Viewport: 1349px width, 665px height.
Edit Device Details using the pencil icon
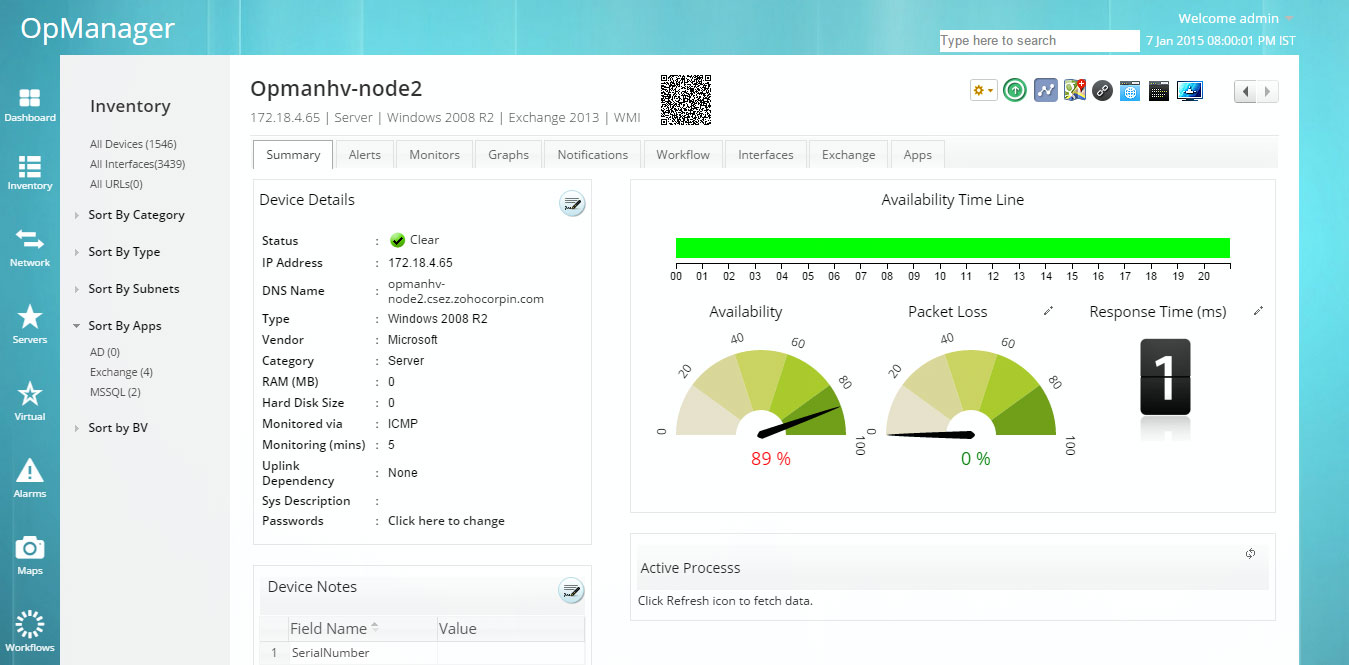(x=571, y=203)
